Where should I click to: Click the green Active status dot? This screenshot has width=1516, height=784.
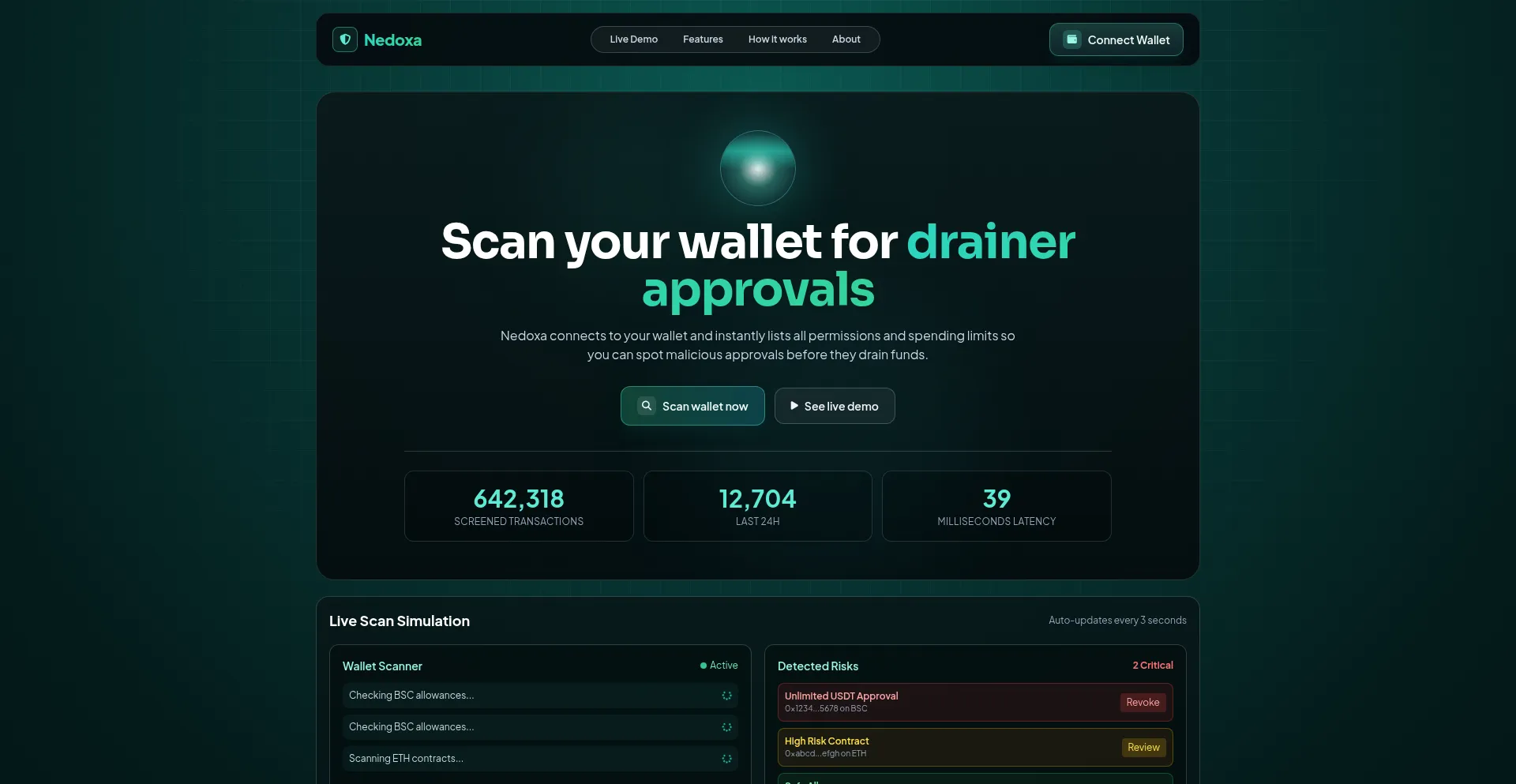(704, 666)
